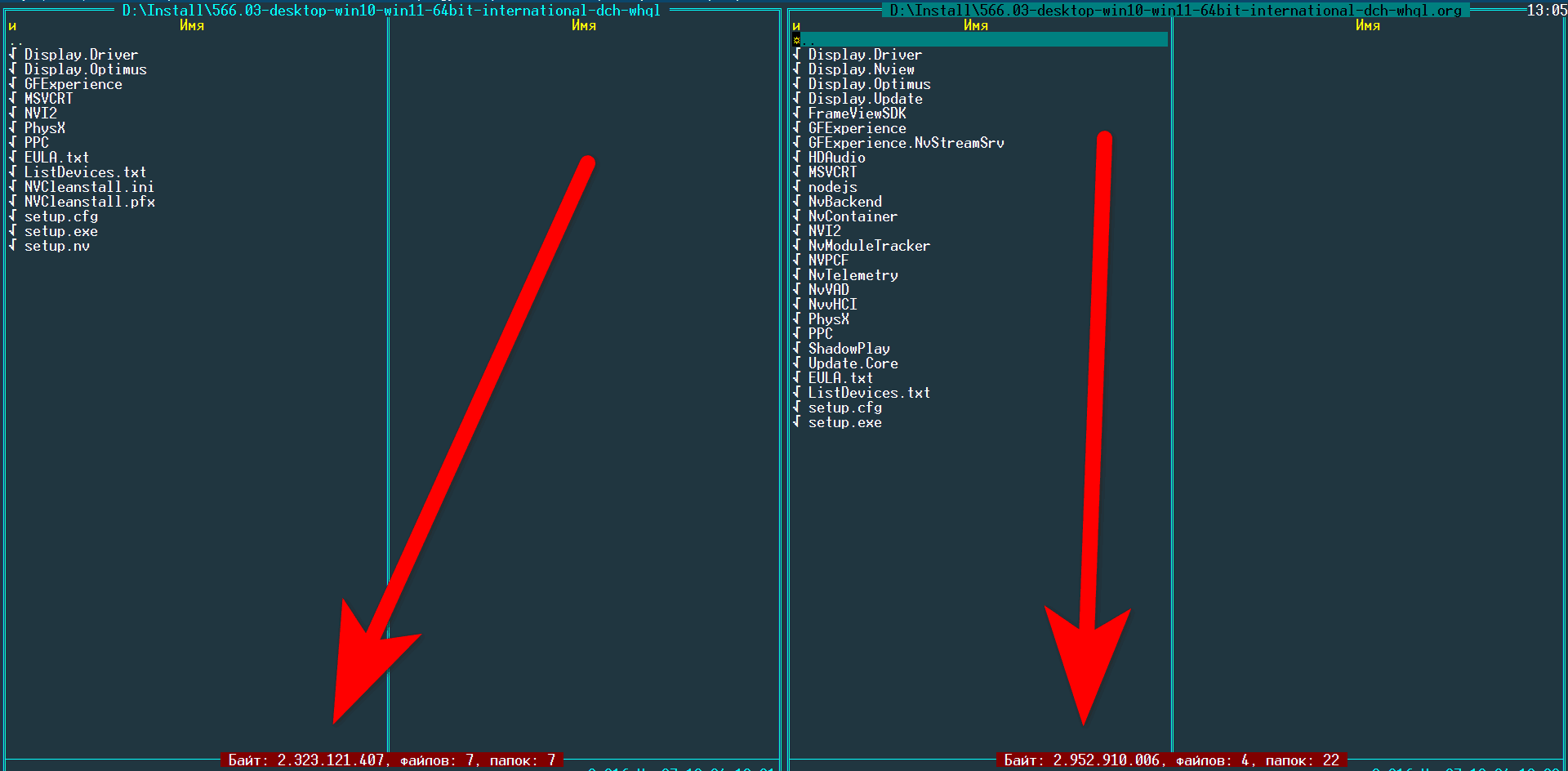Image resolution: width=1568 pixels, height=771 pixels.
Task: Select Display.Driver folder in left panel
Action: [x=81, y=55]
